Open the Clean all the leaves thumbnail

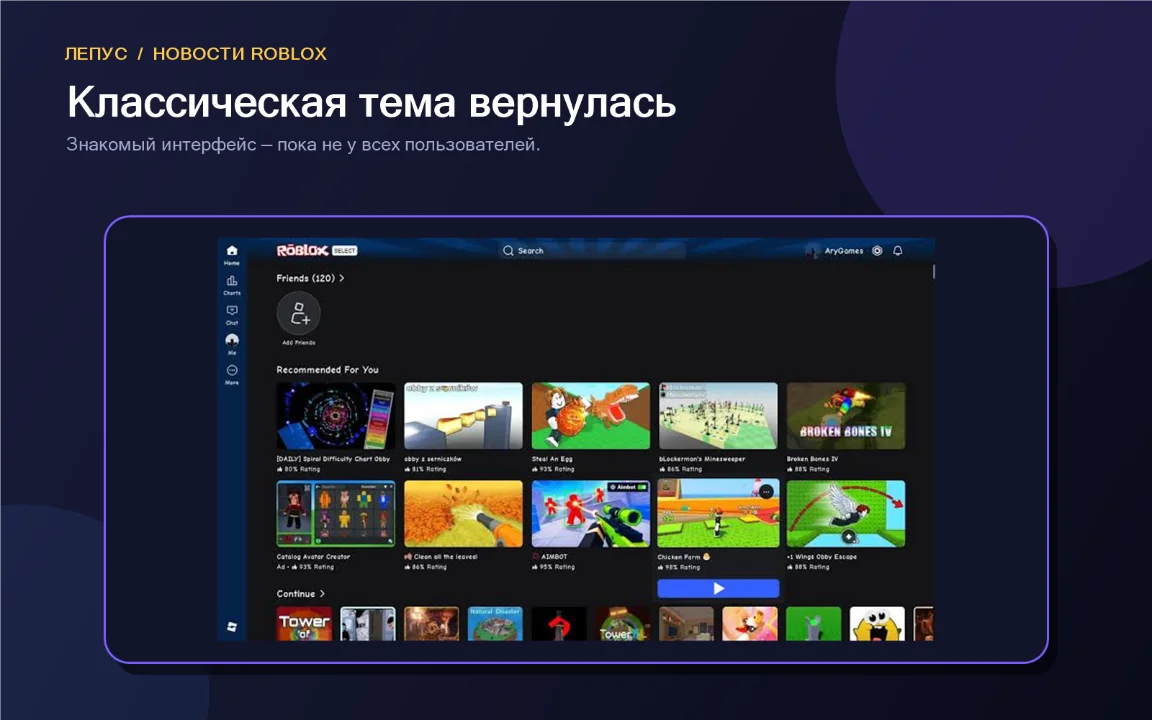[x=464, y=514]
